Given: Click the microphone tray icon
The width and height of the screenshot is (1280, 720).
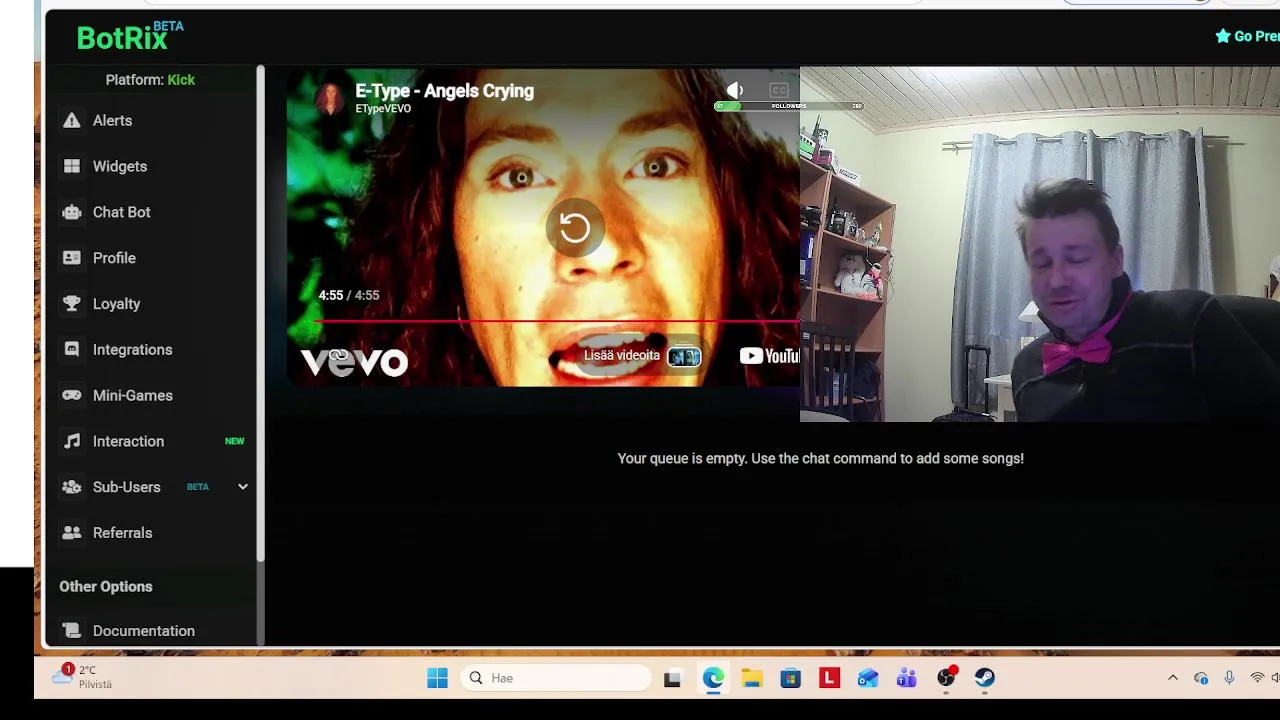Looking at the screenshot, I should pos(1229,678).
